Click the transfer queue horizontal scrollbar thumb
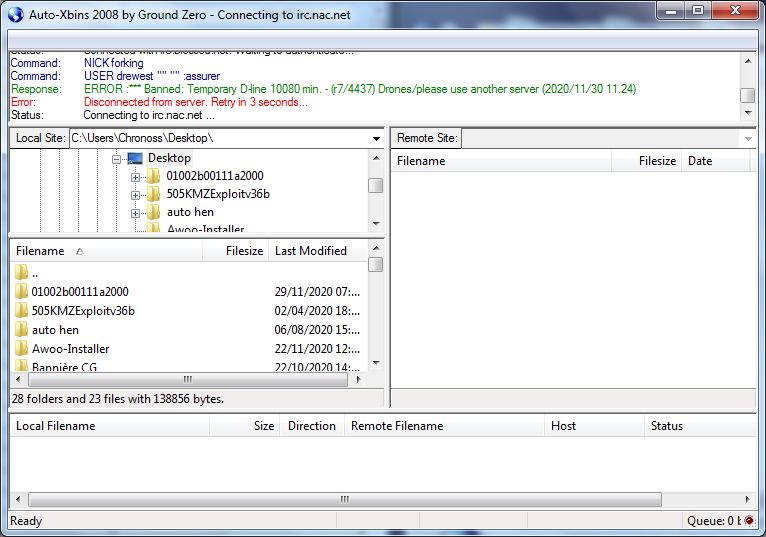Screen dimensions: 766x537 point(345,499)
